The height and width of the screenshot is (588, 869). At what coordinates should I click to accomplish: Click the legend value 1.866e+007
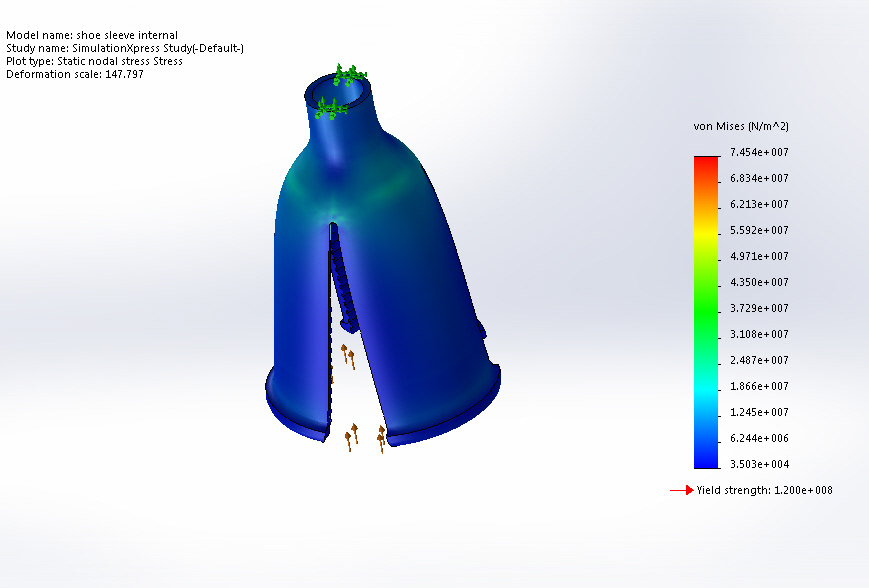point(759,386)
